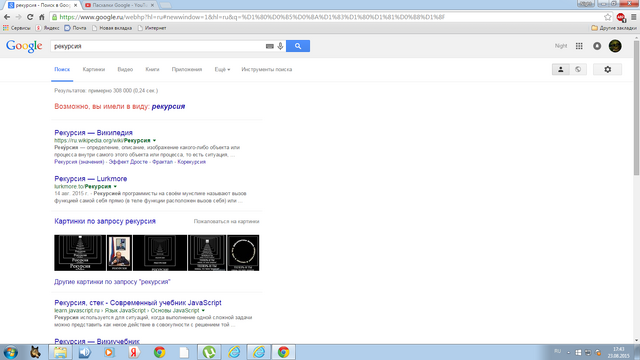Open the Новая вкладка bookmark

112,28
